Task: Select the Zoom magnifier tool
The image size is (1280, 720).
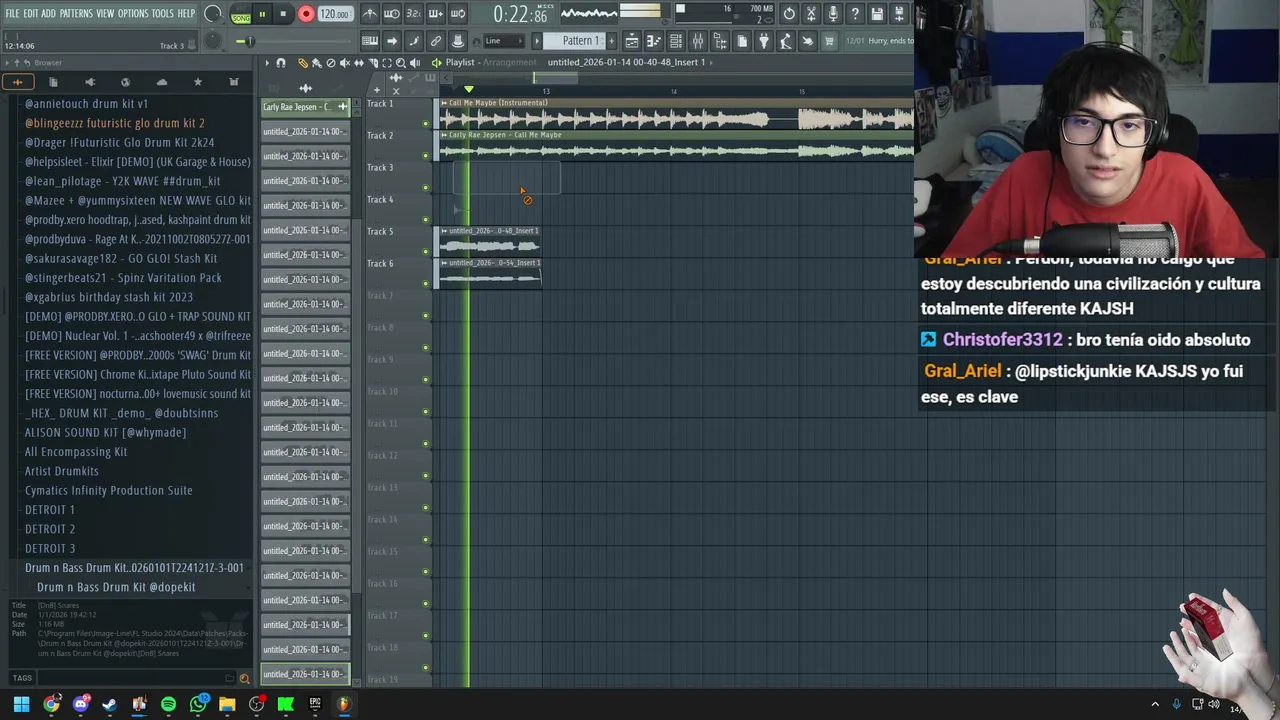Action: [x=401, y=63]
